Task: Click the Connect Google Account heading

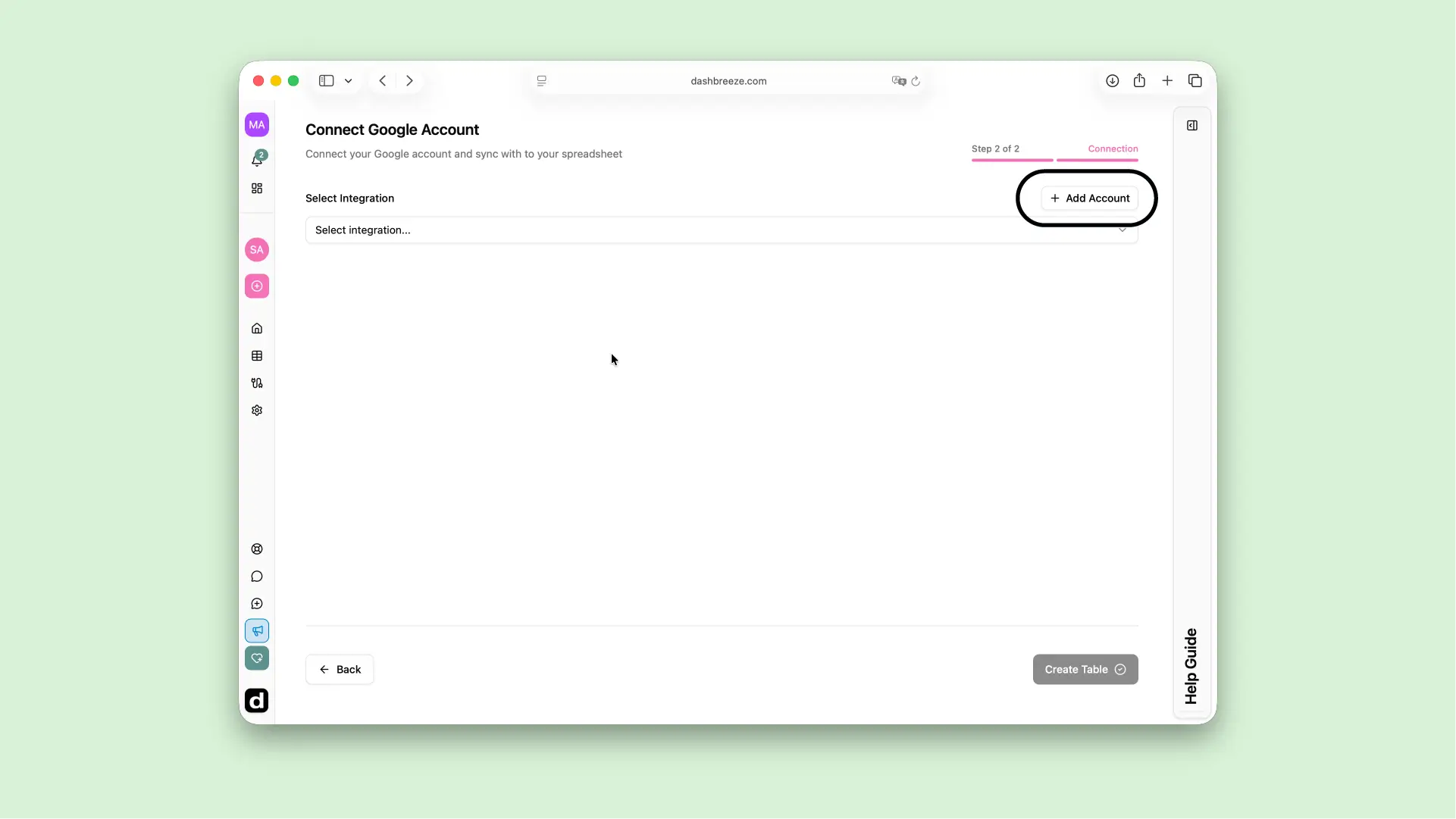Action: 393,130
